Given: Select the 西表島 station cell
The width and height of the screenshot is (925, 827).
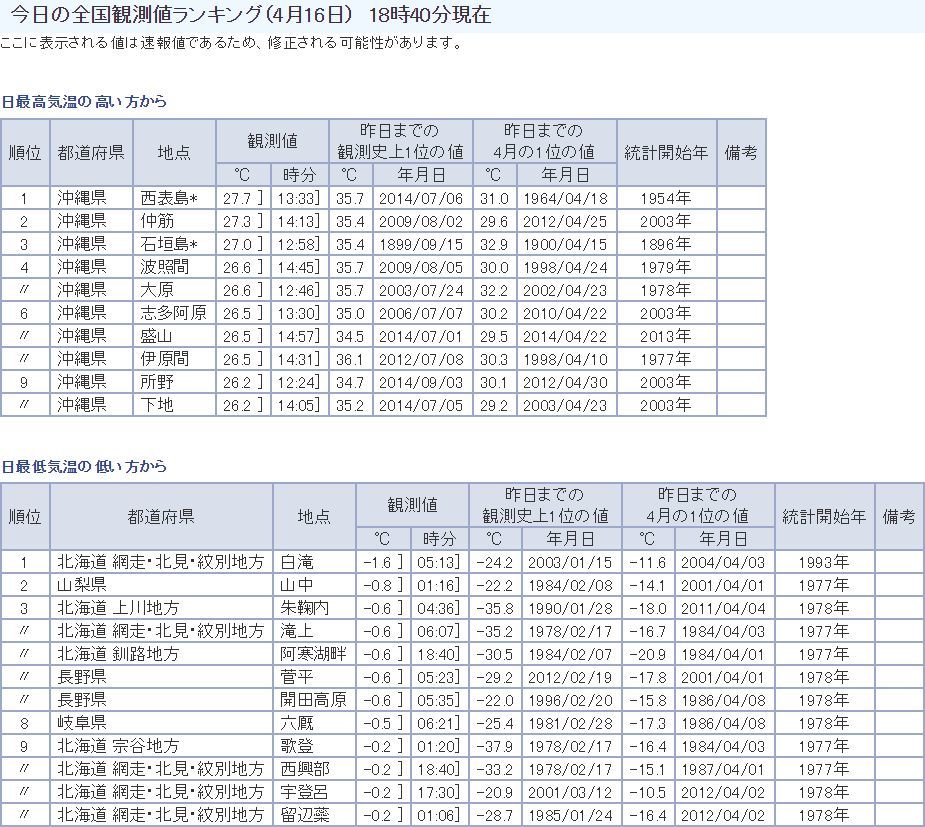Looking at the screenshot, I should (169, 198).
